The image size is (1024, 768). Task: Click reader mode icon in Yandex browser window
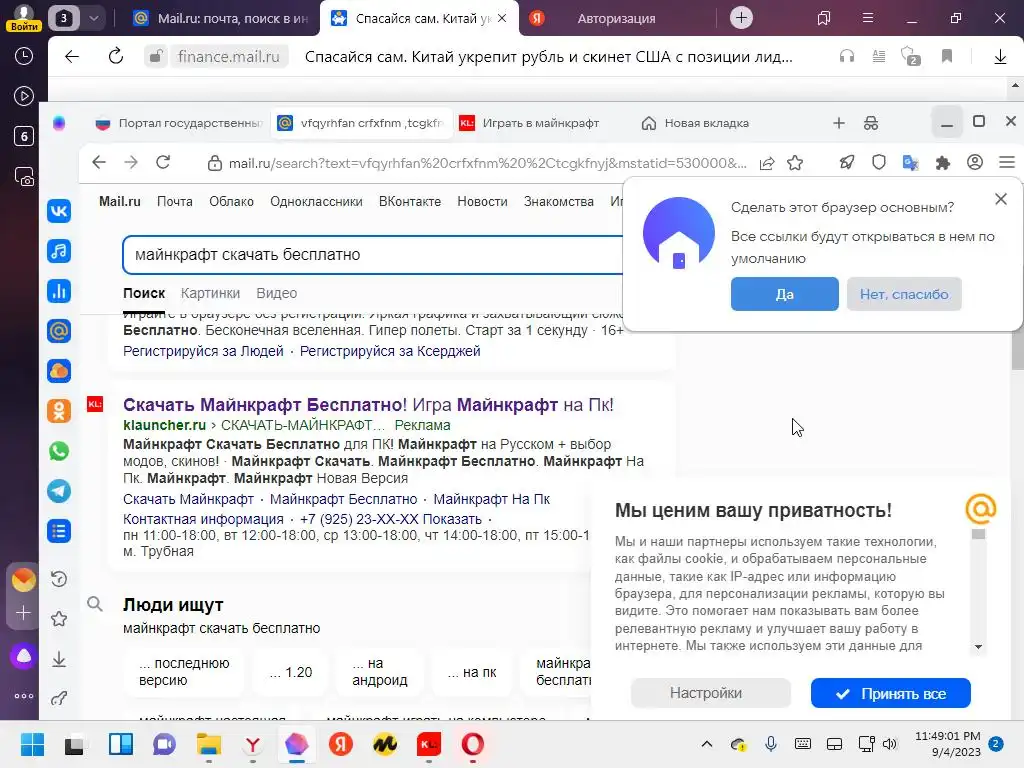pyautogui.click(x=879, y=57)
